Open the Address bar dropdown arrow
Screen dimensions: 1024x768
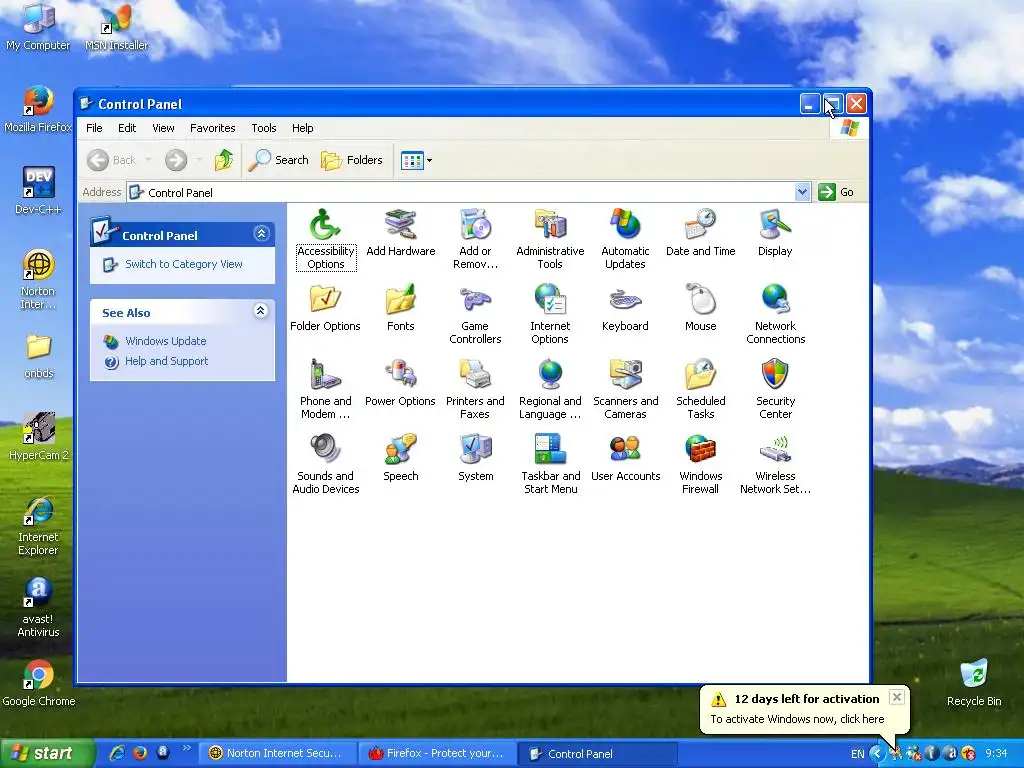click(x=802, y=192)
